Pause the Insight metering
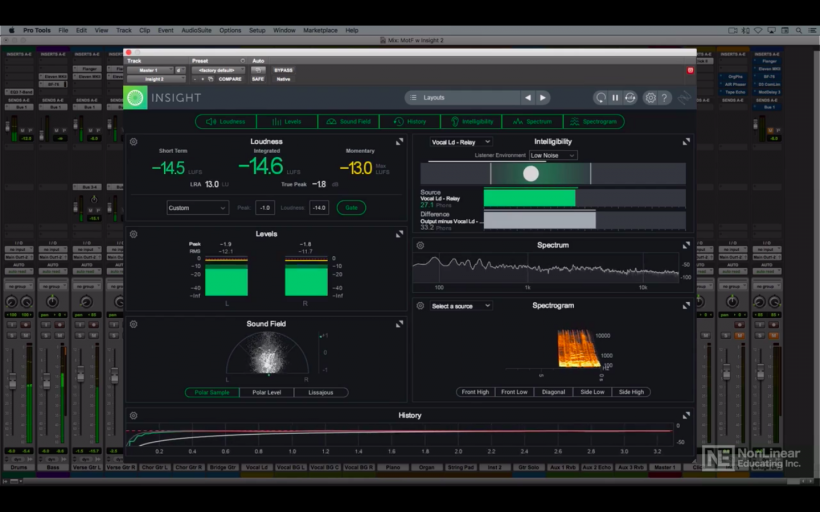 point(615,98)
